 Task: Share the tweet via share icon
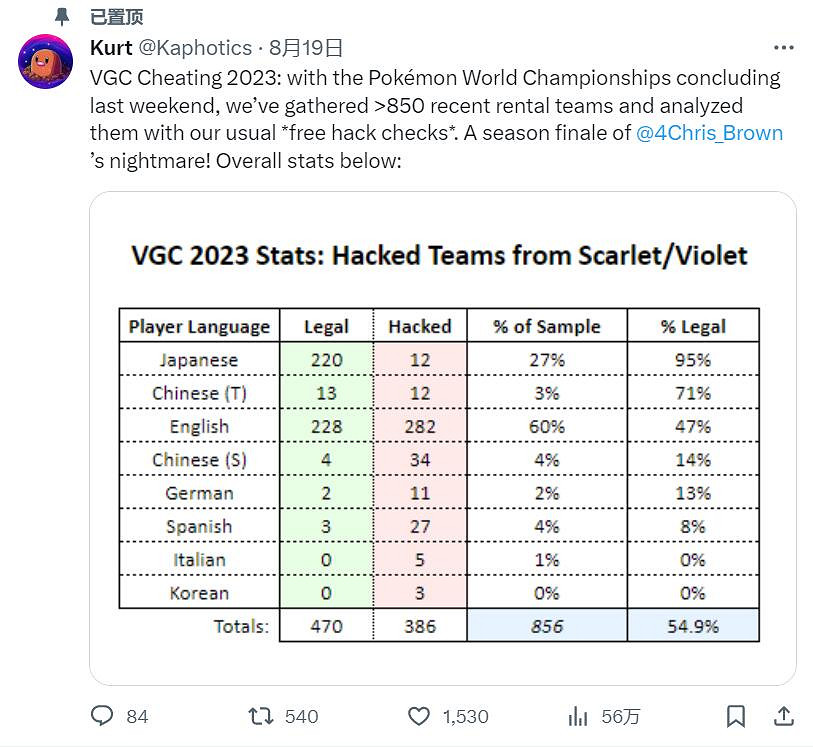(785, 716)
